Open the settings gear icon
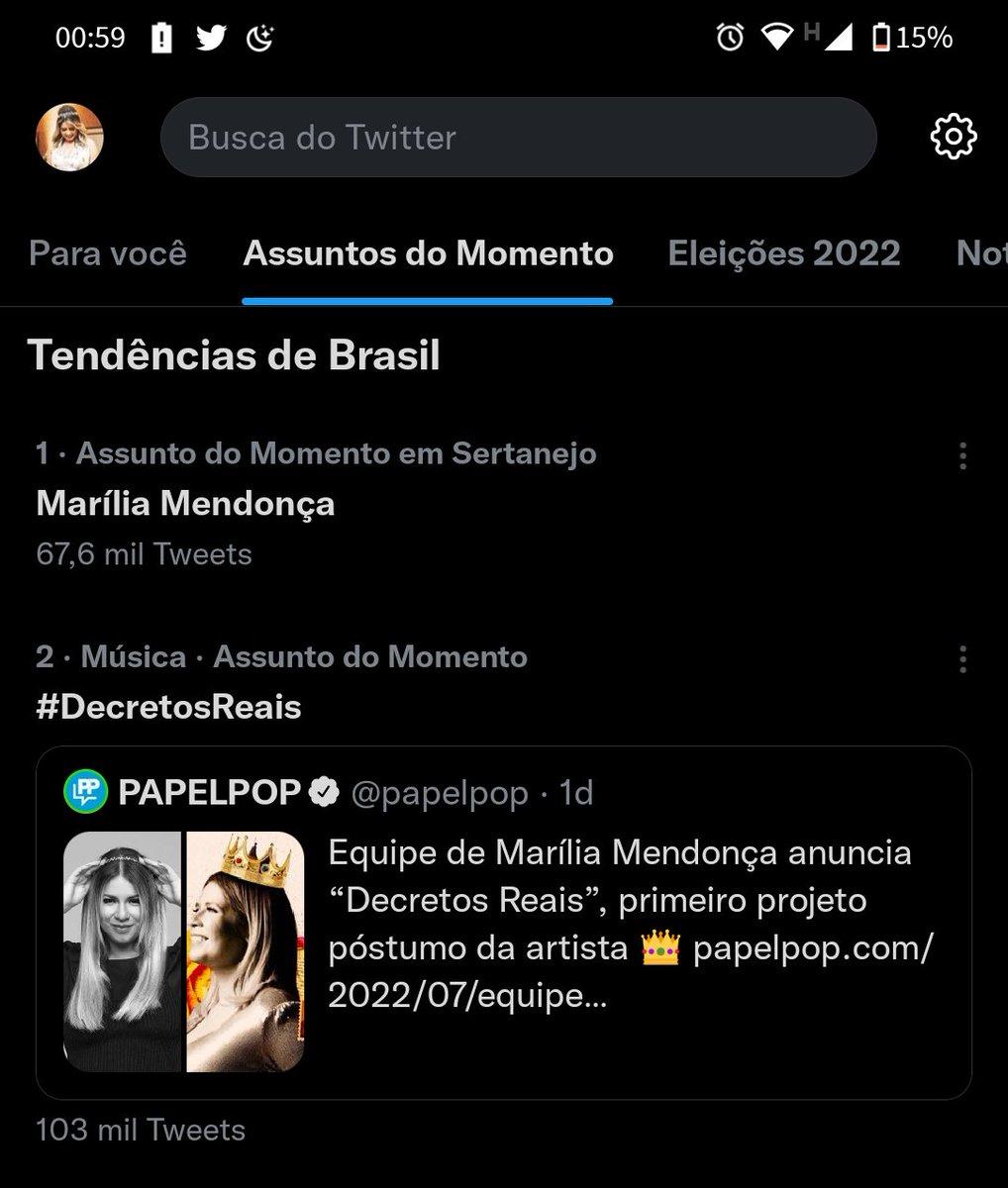Viewport: 1008px width, 1188px height. tap(954, 137)
